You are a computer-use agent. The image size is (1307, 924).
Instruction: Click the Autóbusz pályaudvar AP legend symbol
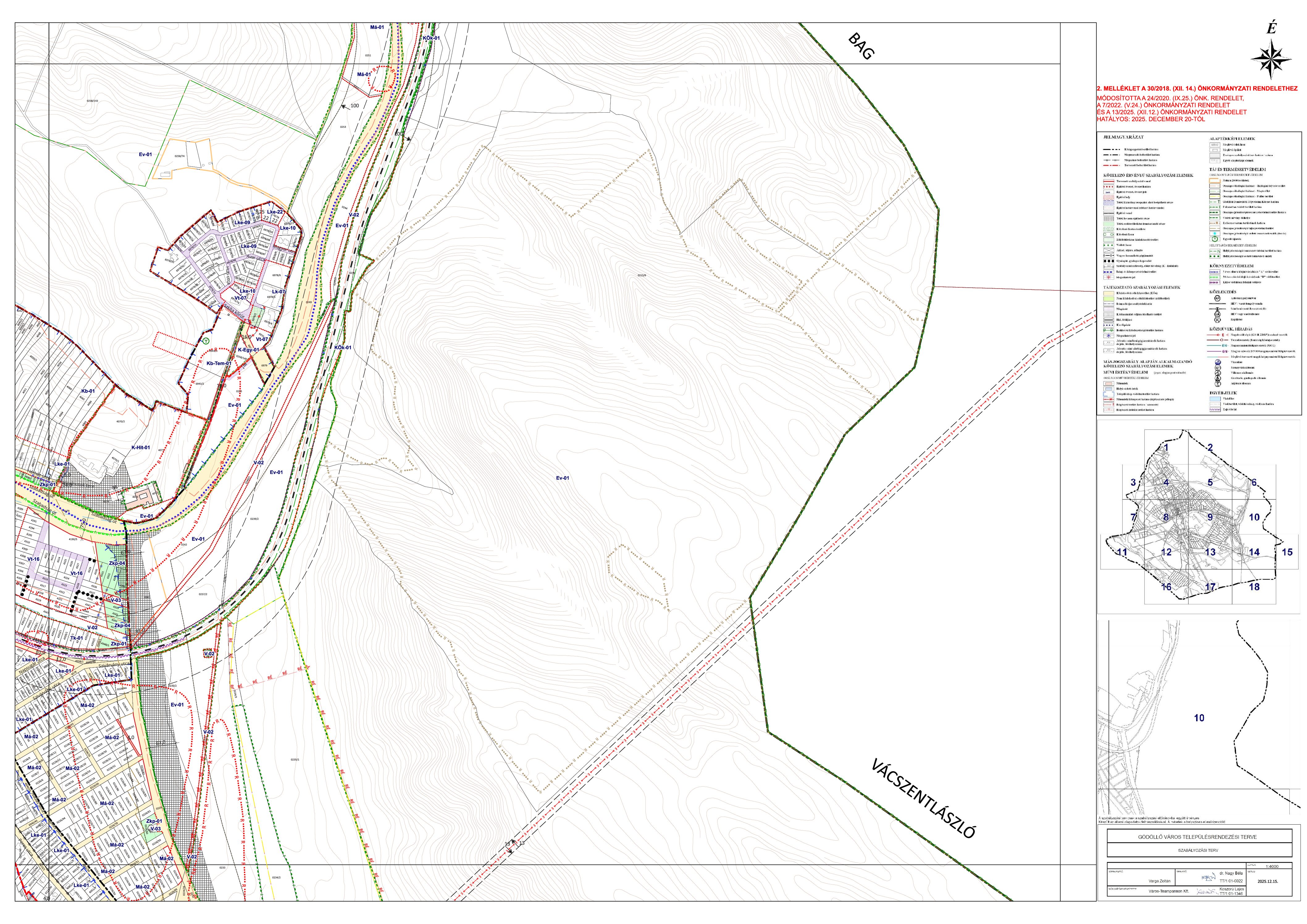click(1217, 298)
